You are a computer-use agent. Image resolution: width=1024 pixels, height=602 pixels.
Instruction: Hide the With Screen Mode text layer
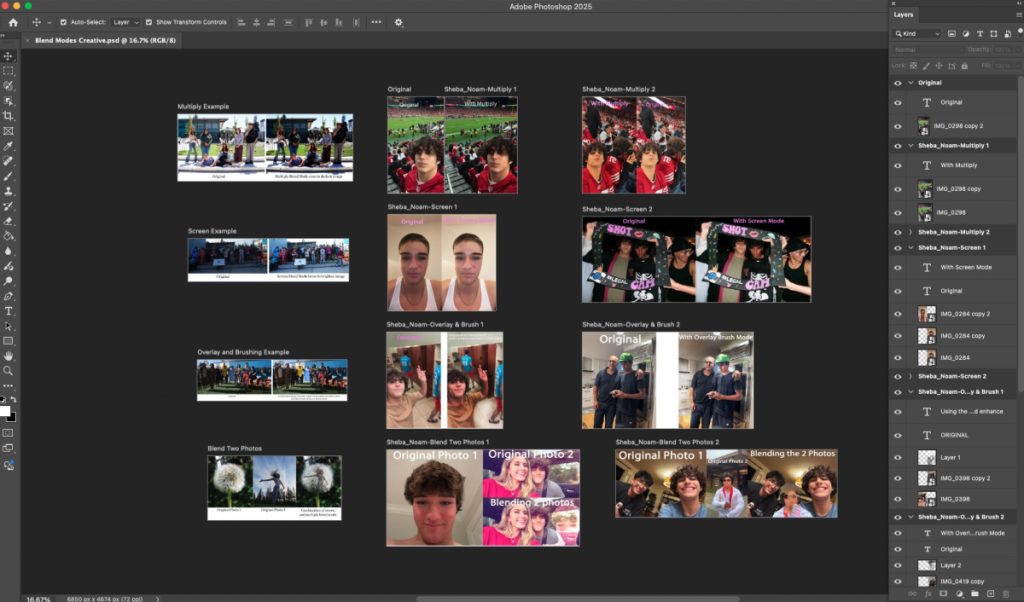(x=897, y=268)
